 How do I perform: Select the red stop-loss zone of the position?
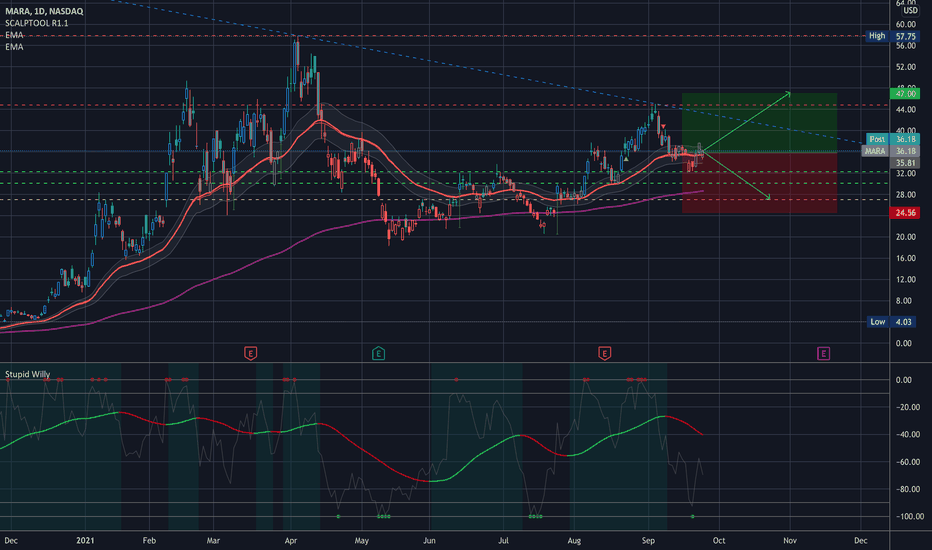pyautogui.click(x=760, y=183)
